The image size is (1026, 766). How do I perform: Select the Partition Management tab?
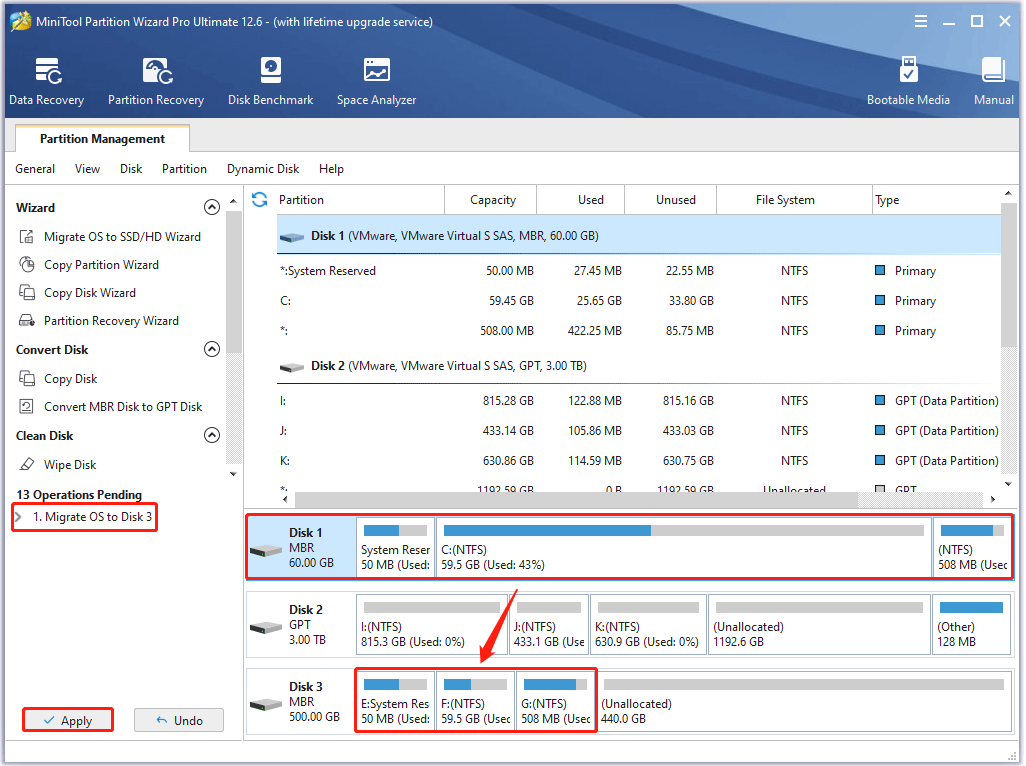(x=102, y=139)
